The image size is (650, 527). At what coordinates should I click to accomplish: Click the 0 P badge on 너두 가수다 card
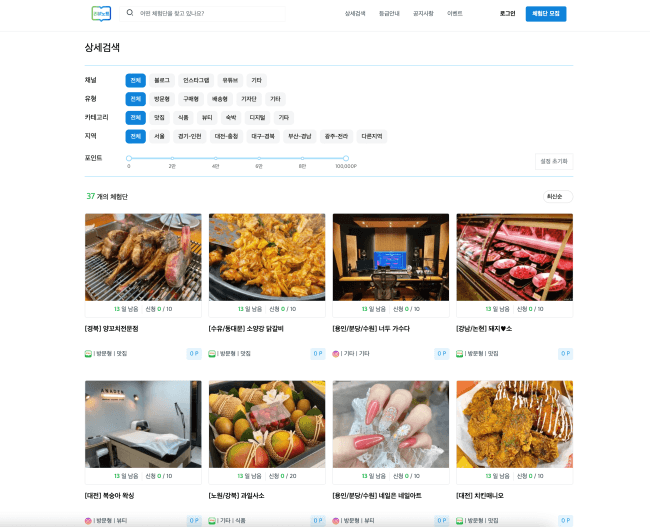(x=441, y=354)
